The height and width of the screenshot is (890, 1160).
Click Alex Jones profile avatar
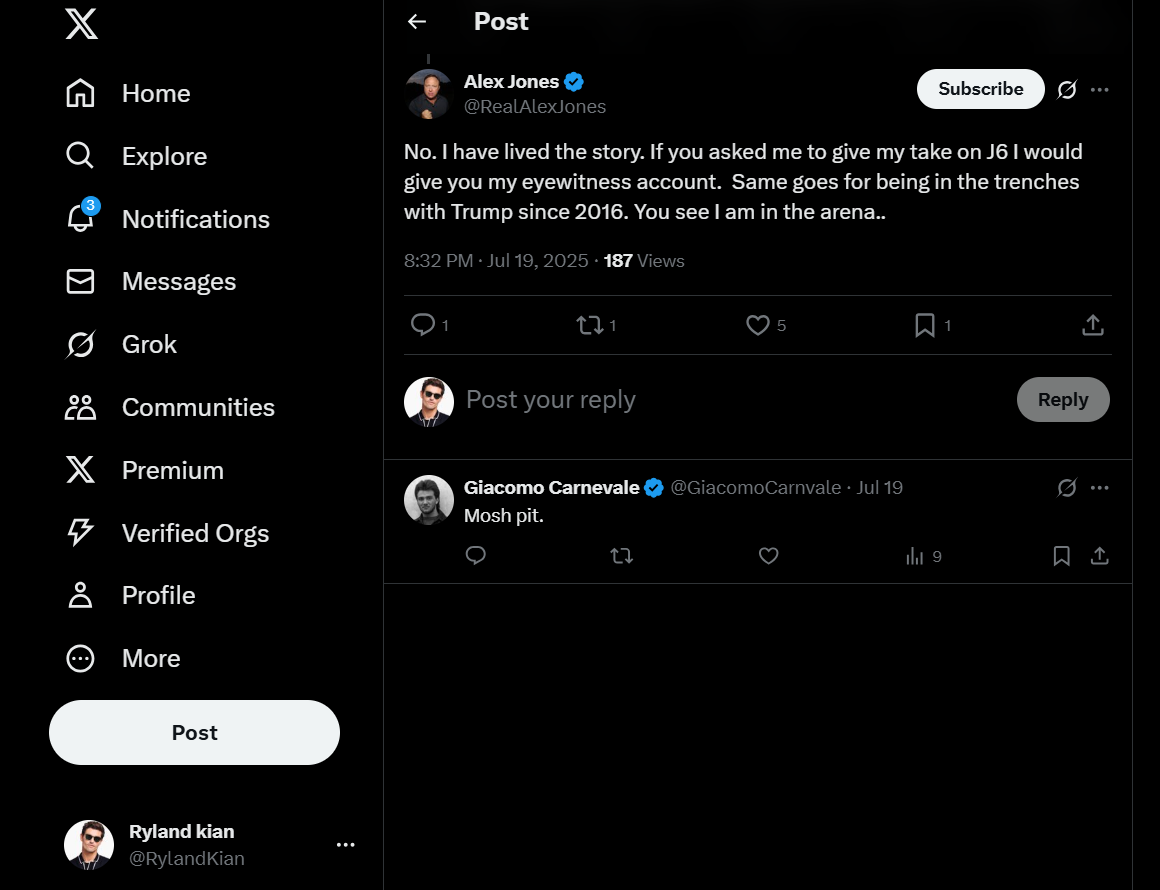click(429, 94)
